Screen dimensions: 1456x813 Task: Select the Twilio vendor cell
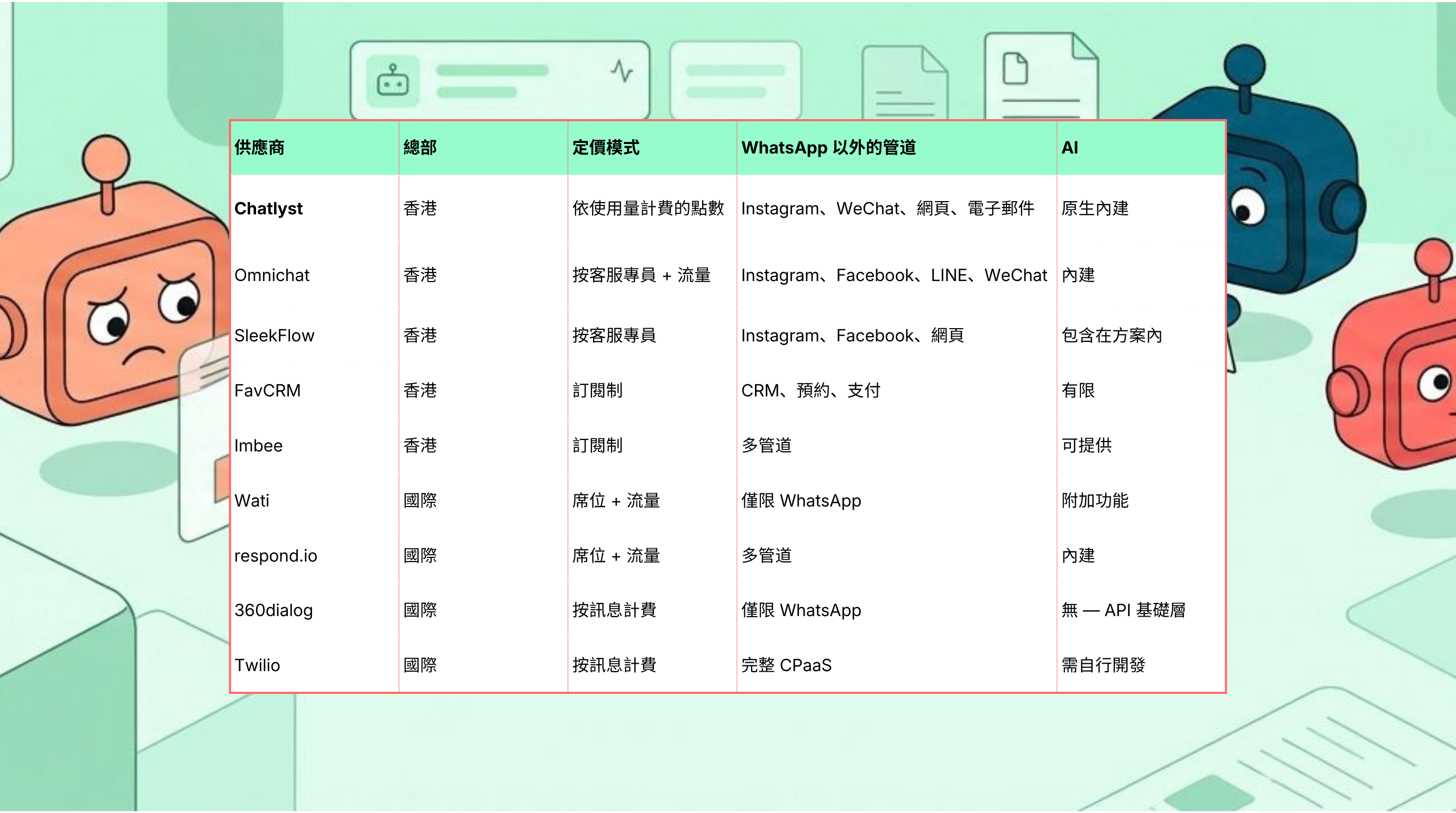314,665
